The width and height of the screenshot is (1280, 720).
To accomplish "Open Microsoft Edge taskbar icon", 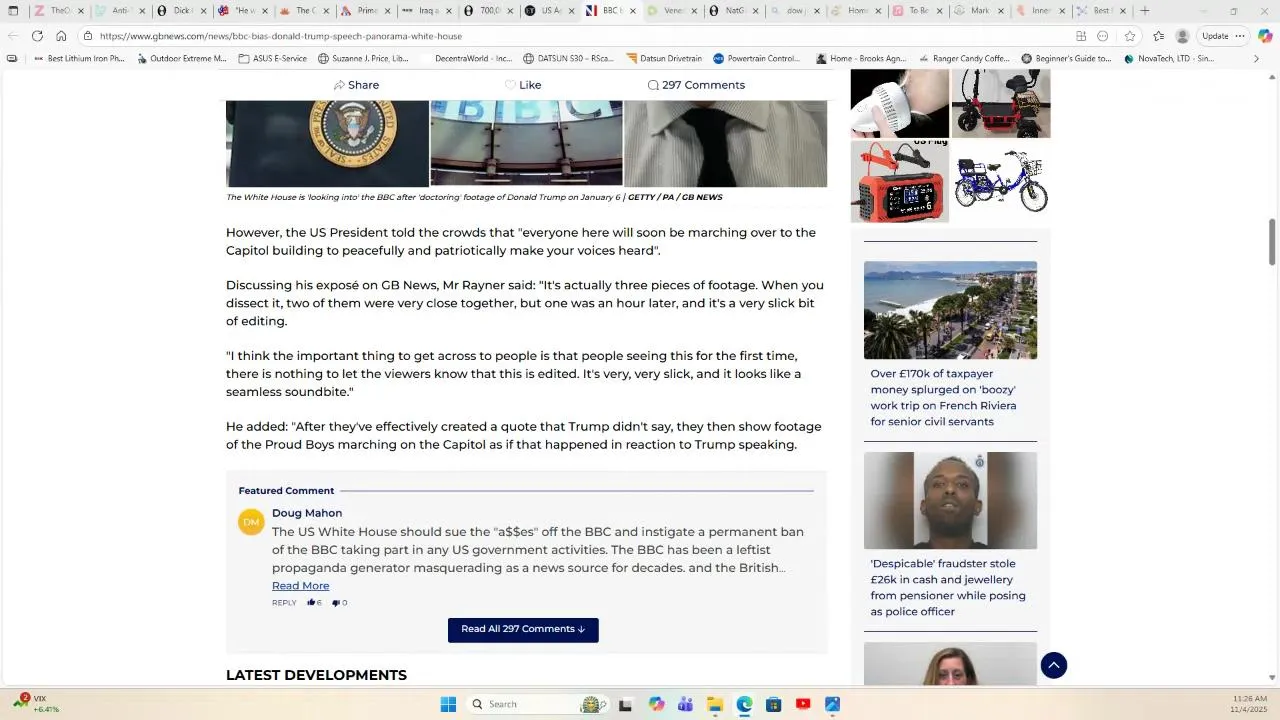I will 744,704.
